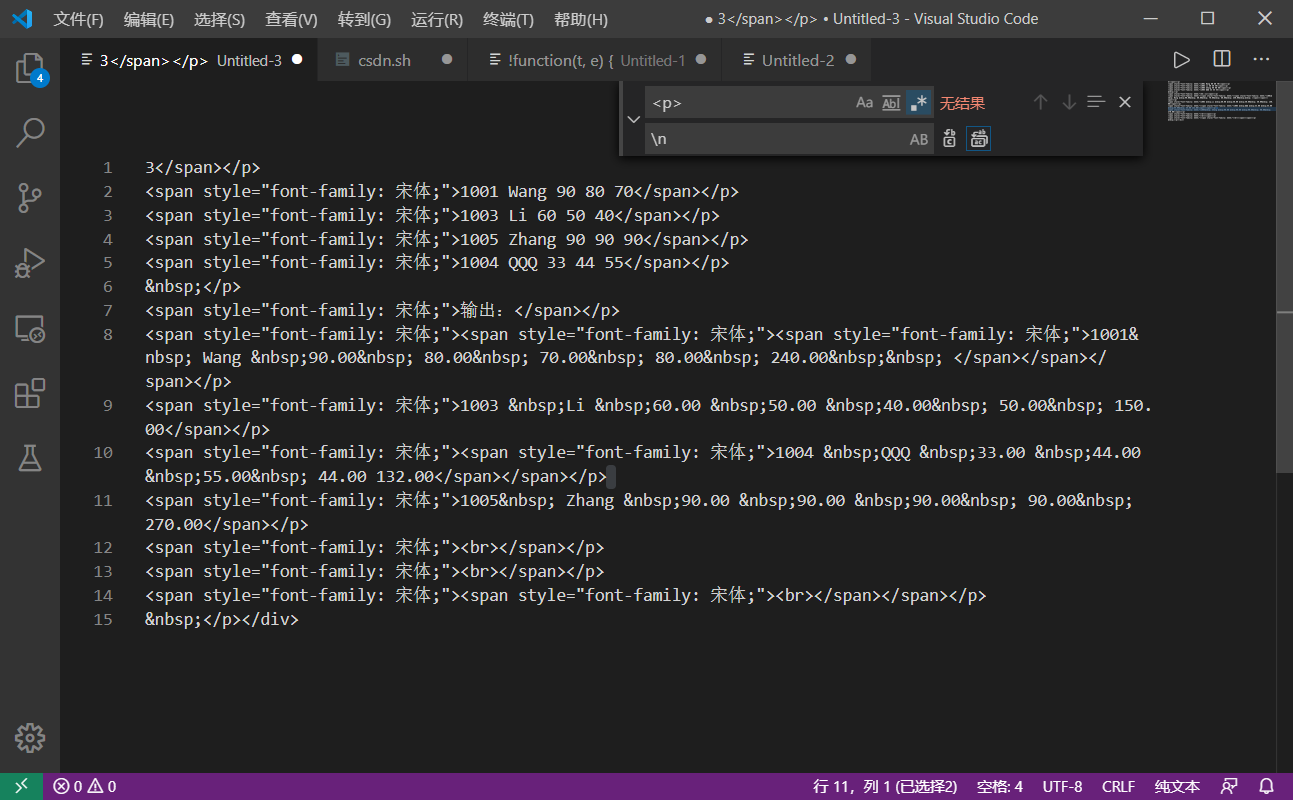The width and height of the screenshot is (1293, 800).
Task: Open the Manage gear menu
Action: (30, 738)
